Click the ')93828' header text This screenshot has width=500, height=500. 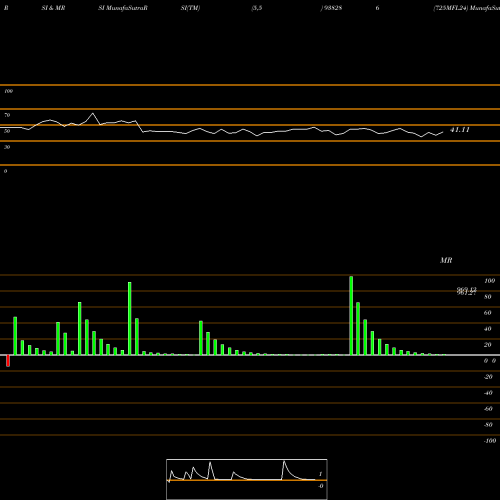[331, 8]
